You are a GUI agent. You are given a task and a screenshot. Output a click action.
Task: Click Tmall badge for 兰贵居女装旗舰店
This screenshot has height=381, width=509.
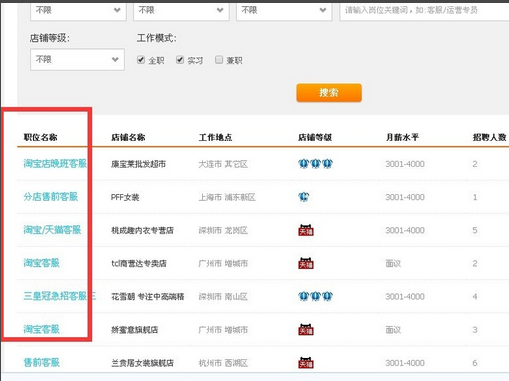pyautogui.click(x=306, y=362)
